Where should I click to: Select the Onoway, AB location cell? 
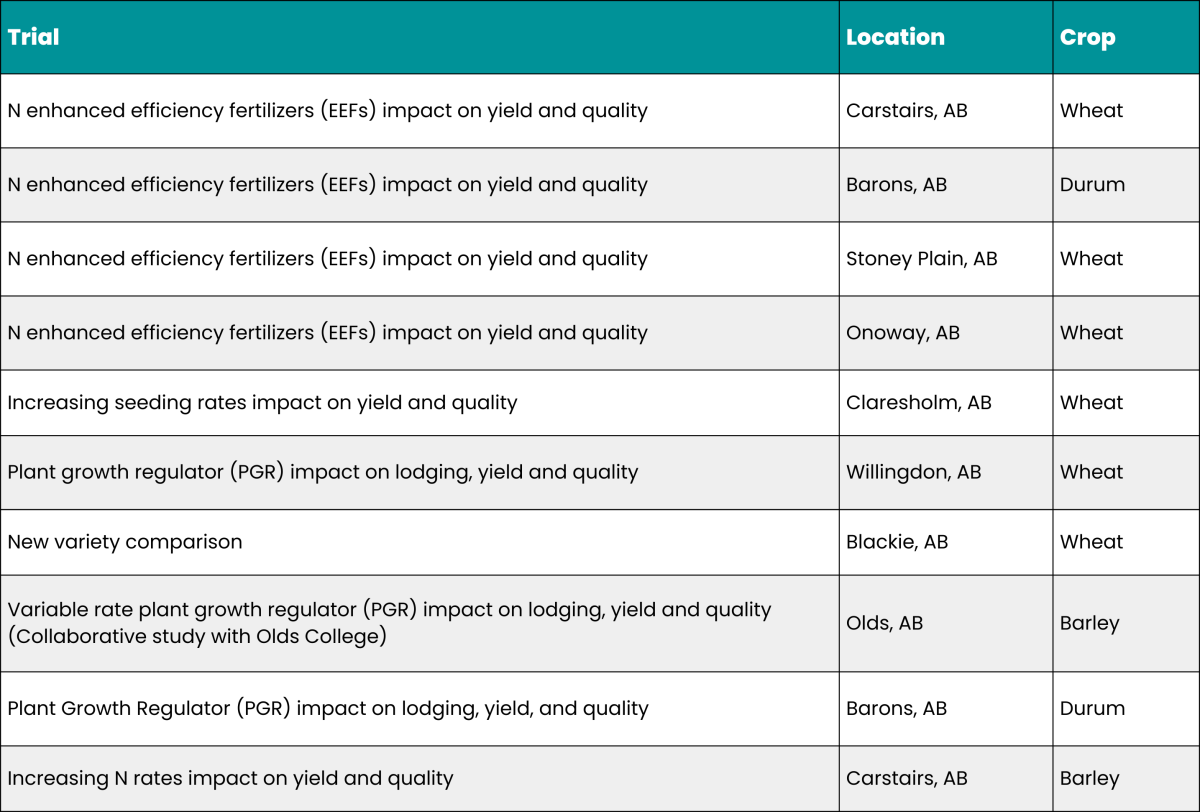point(946,333)
